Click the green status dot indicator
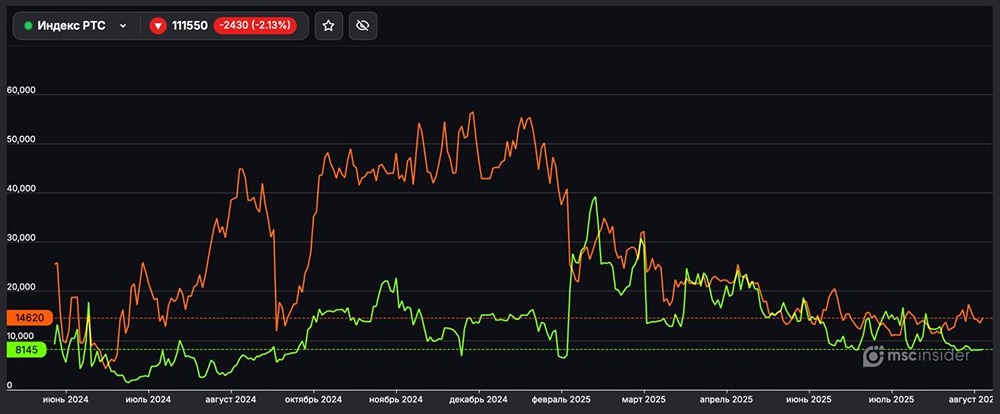Viewport: 1000px width, 414px height. click(28, 26)
